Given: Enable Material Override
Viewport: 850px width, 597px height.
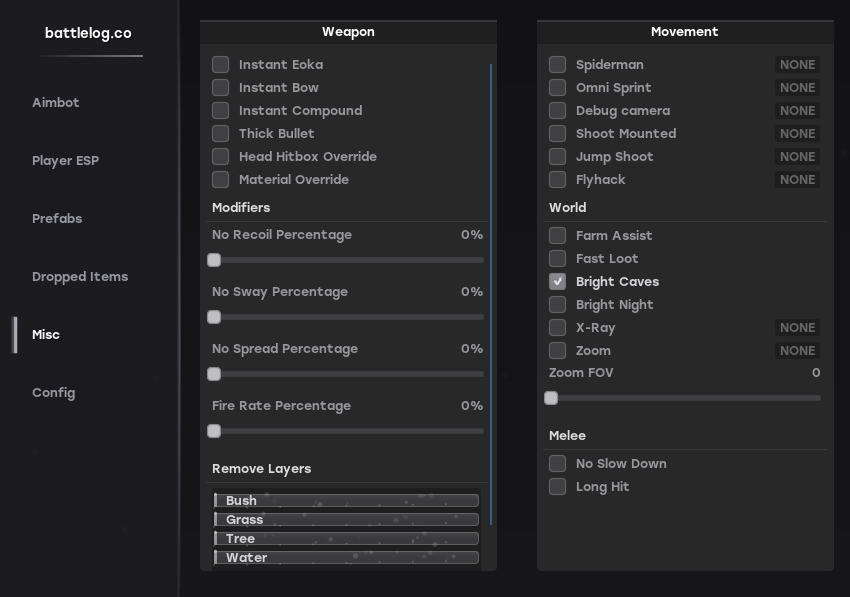Looking at the screenshot, I should (220, 179).
